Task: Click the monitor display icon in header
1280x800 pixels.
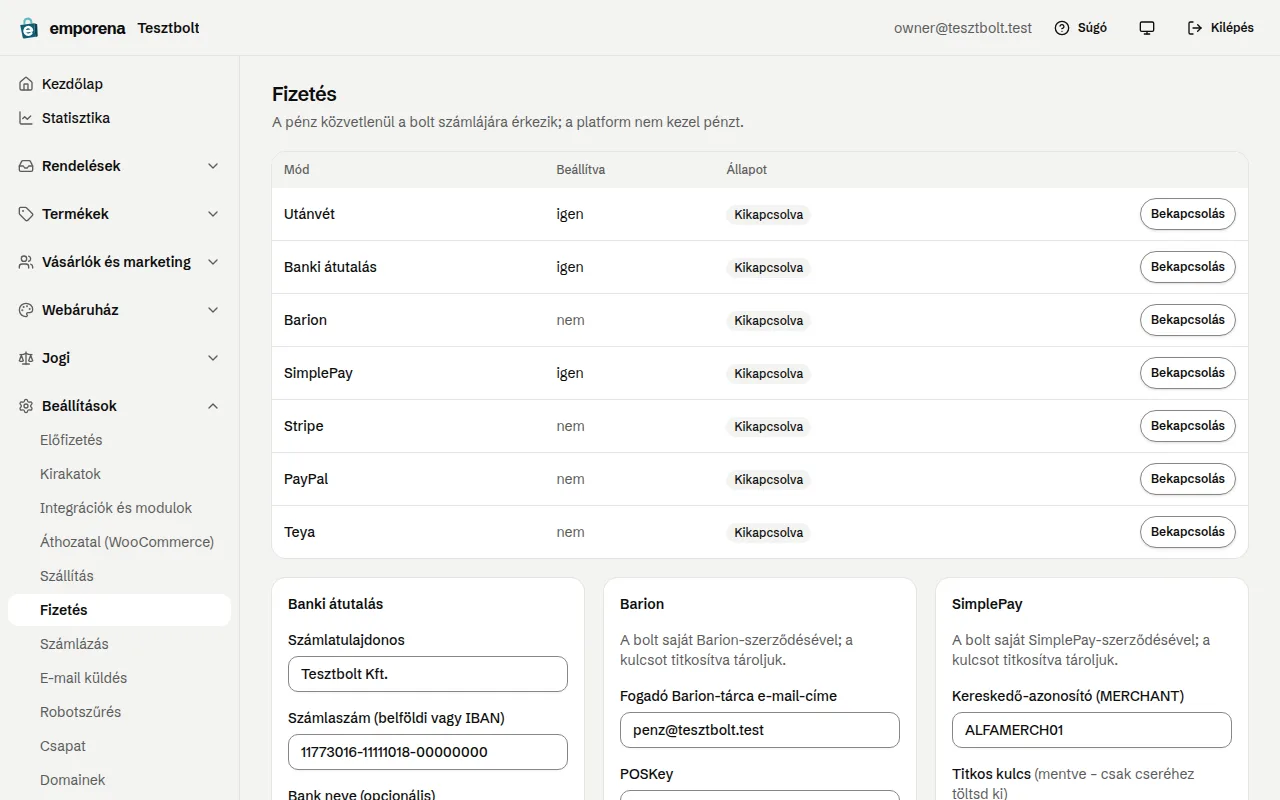Action: click(x=1147, y=28)
